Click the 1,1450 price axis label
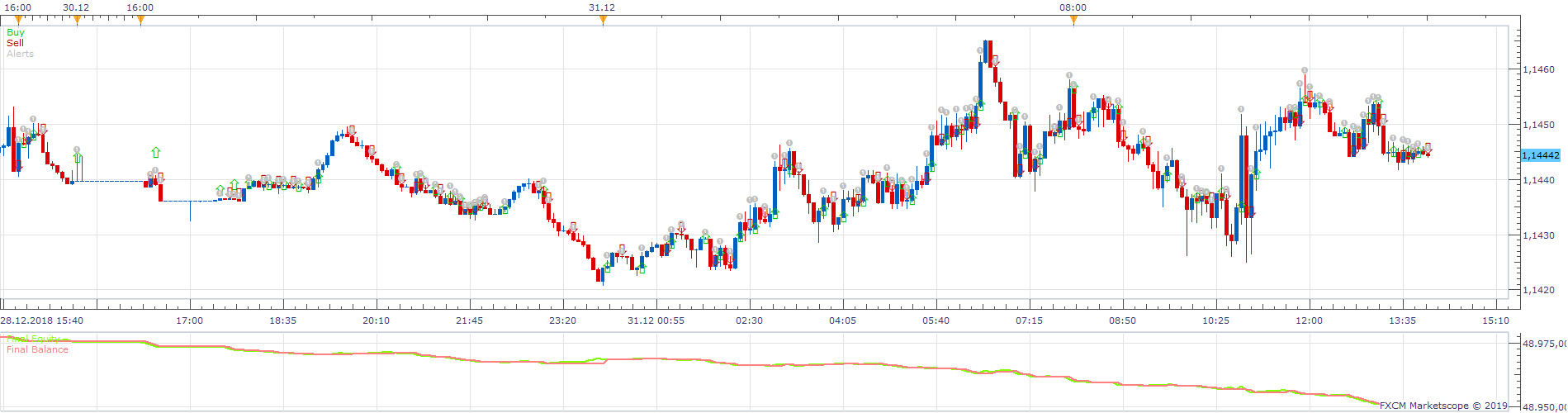The width and height of the screenshot is (1568, 413). coord(1538,126)
